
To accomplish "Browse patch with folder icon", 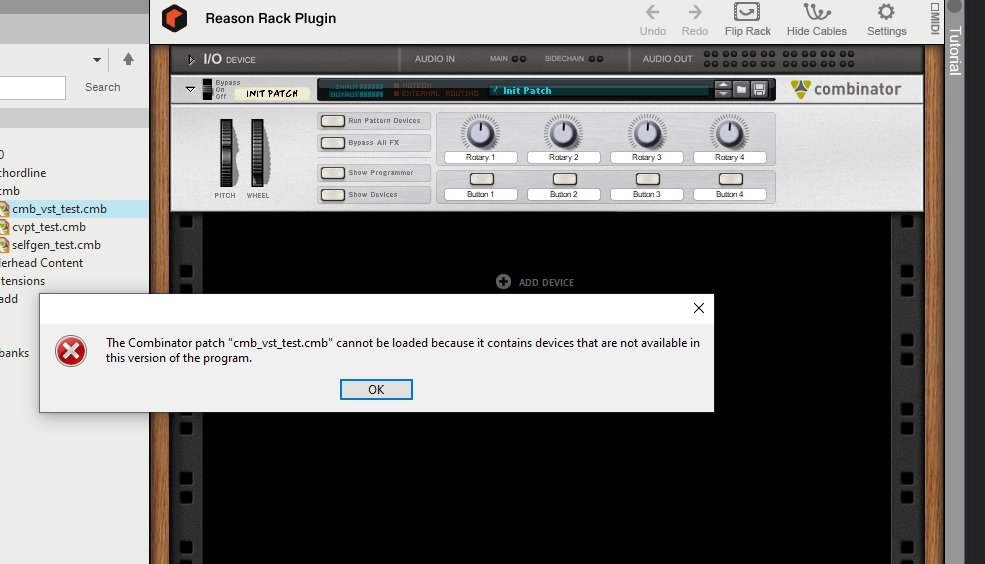I will (741, 89).
